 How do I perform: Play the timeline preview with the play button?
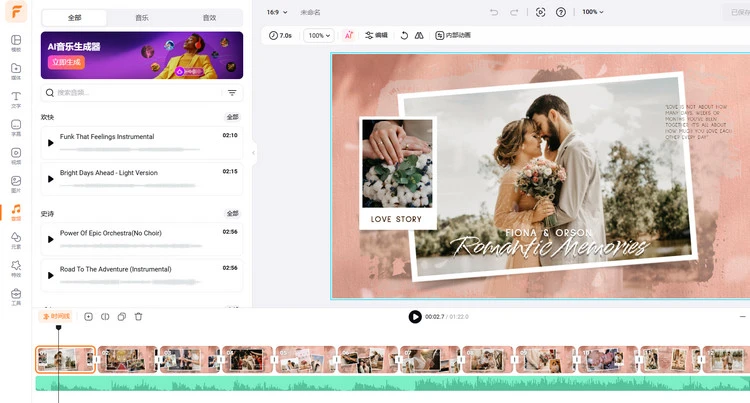click(415, 317)
